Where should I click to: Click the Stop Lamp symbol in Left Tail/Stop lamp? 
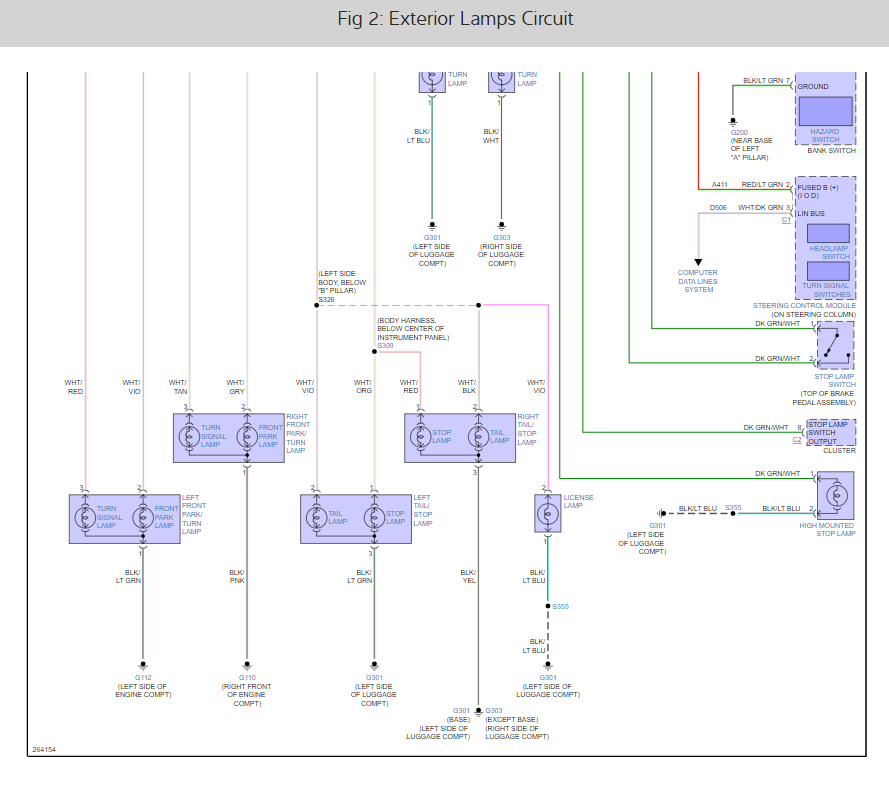click(x=374, y=517)
